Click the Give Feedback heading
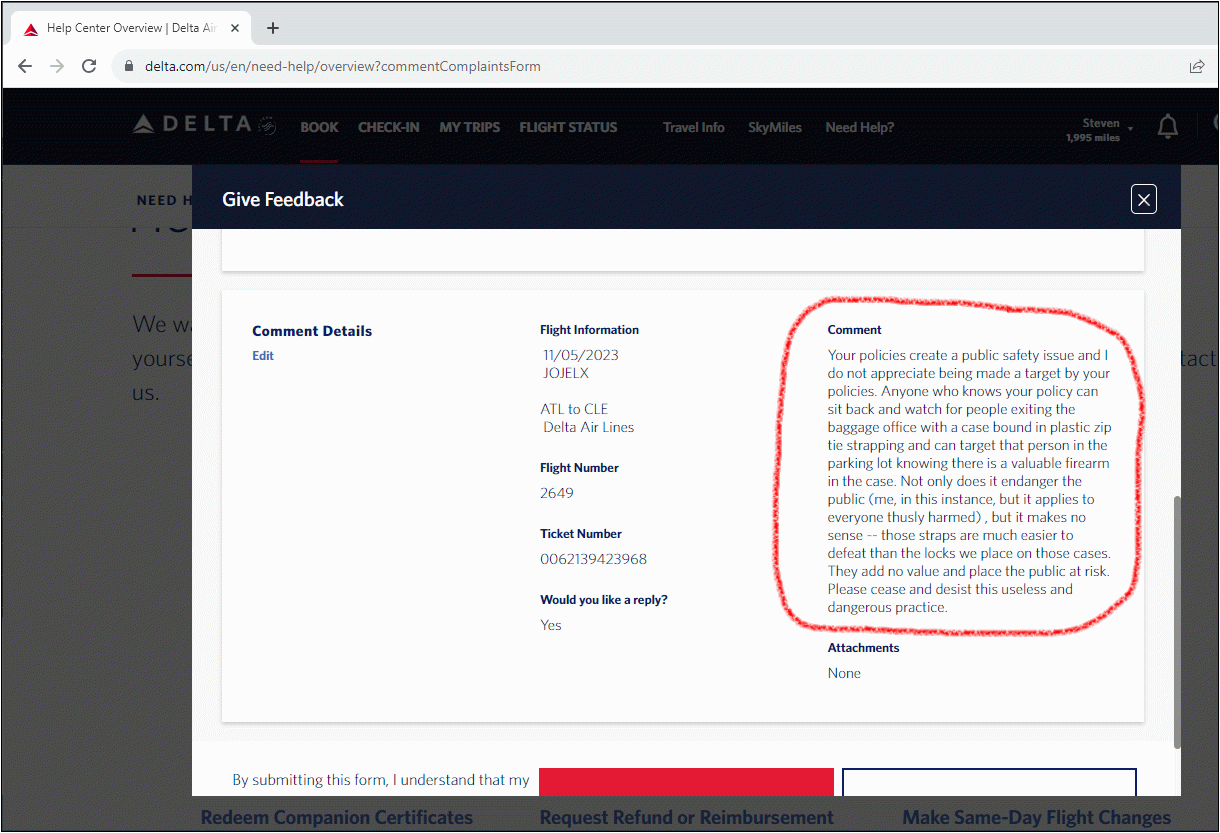The width and height of the screenshot is (1220, 833). point(283,199)
